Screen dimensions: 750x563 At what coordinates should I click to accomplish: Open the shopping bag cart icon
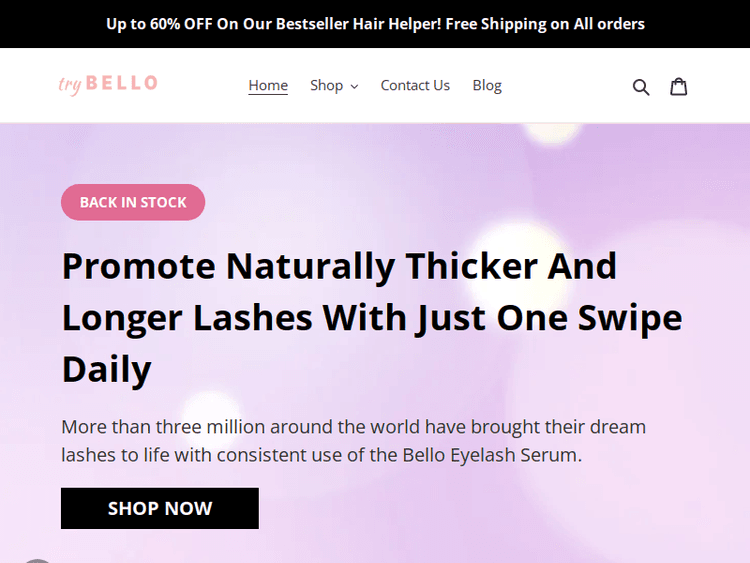tap(678, 87)
